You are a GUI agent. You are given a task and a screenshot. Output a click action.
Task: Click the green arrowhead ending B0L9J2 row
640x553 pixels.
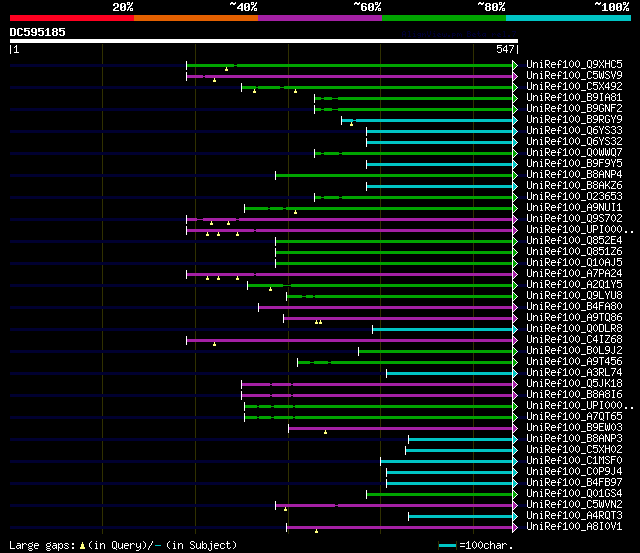[515, 351]
